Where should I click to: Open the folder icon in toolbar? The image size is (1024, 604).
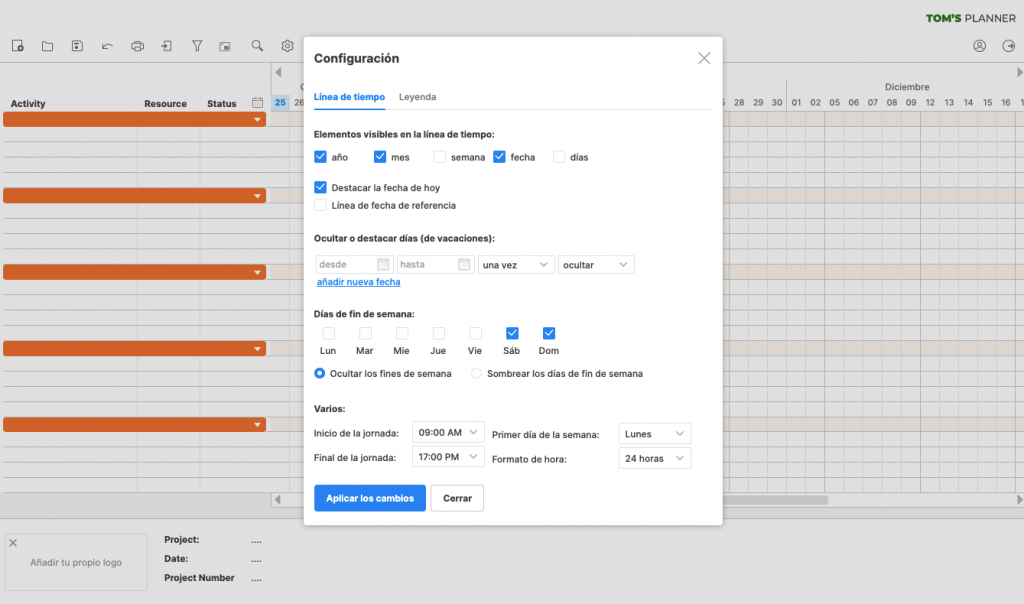click(47, 46)
